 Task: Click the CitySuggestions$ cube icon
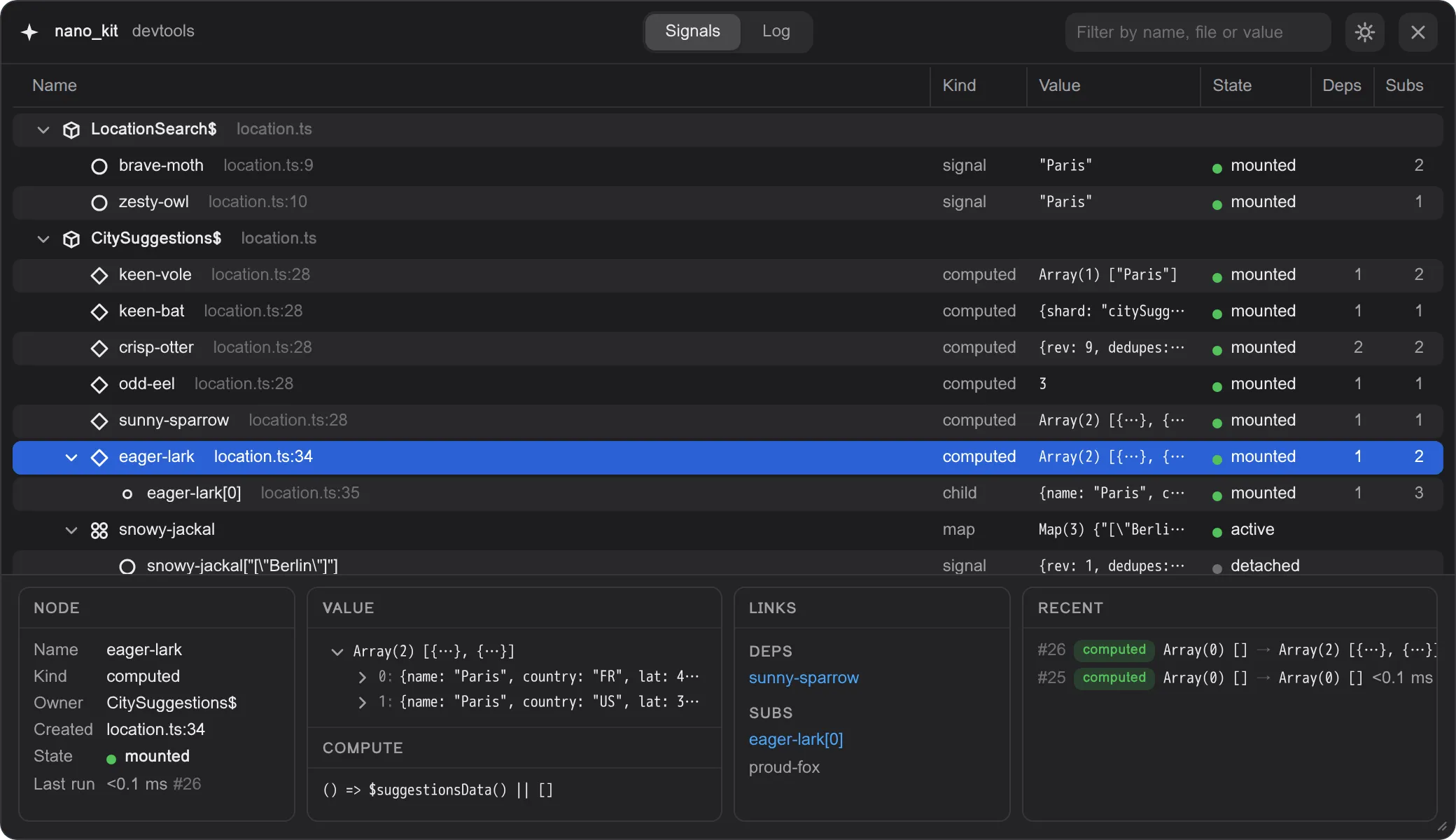pyautogui.click(x=71, y=239)
